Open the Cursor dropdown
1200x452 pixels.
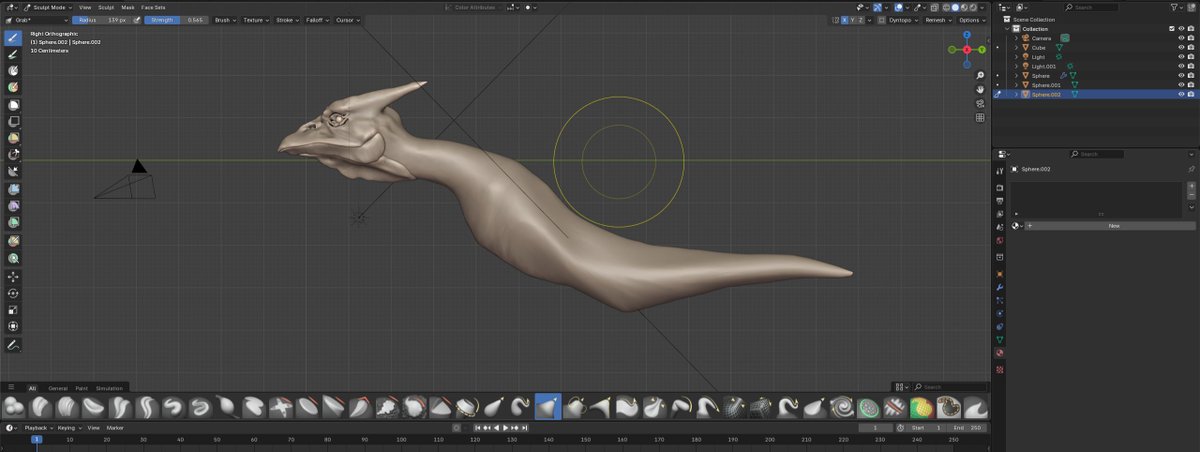click(347, 20)
